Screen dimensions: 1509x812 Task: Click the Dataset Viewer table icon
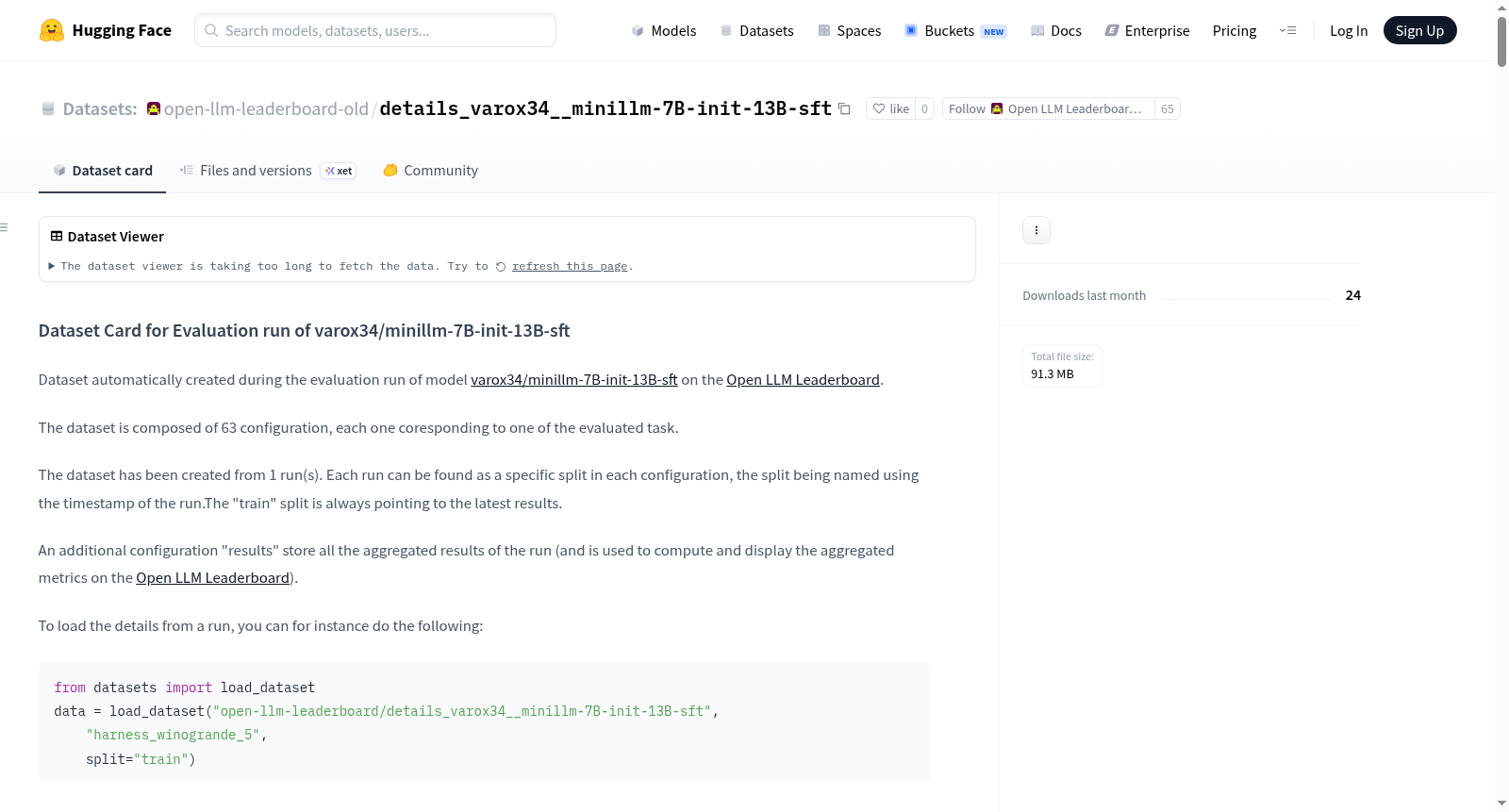57,237
